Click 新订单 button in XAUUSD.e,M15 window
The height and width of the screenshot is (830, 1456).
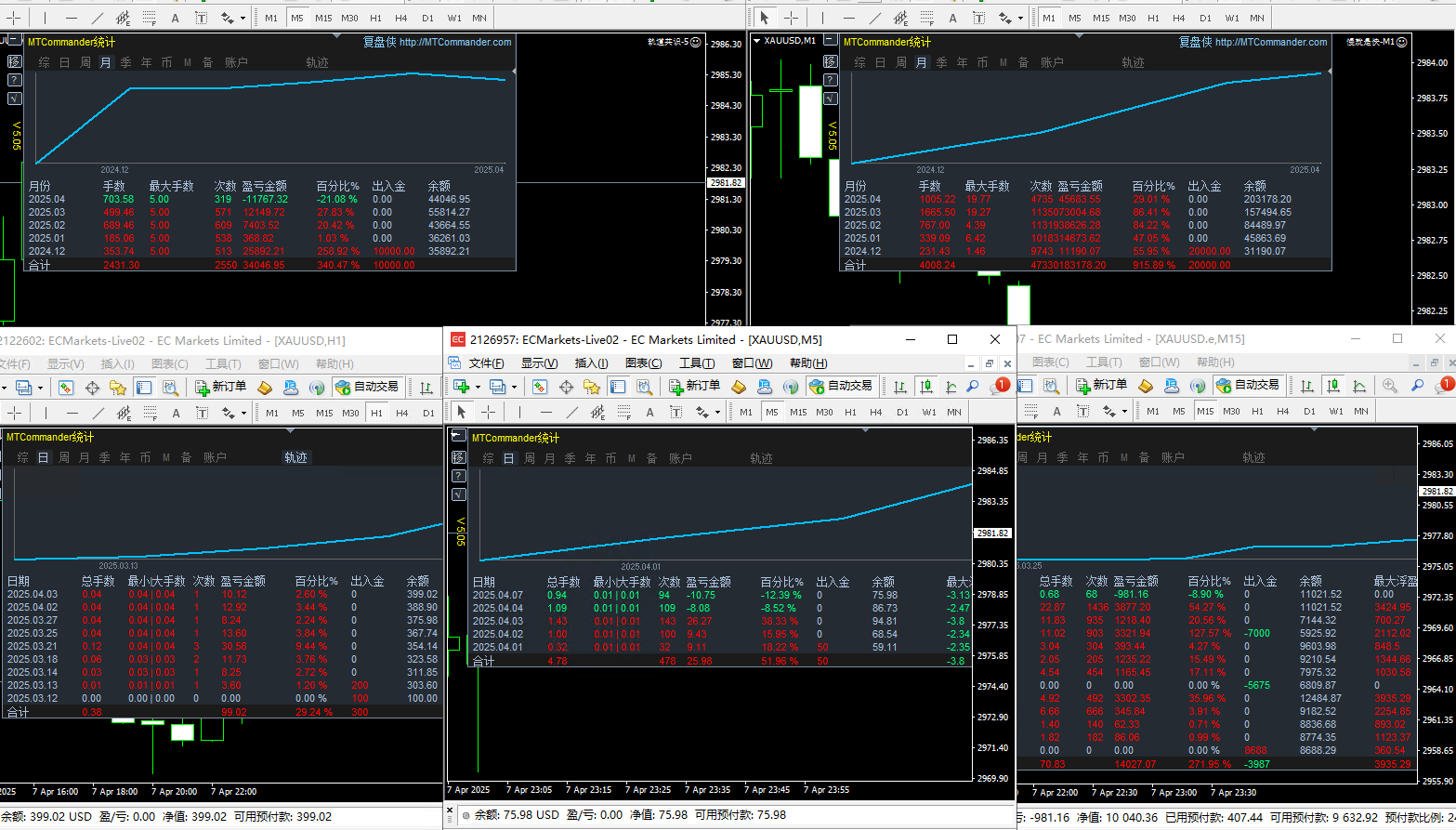click(1100, 385)
